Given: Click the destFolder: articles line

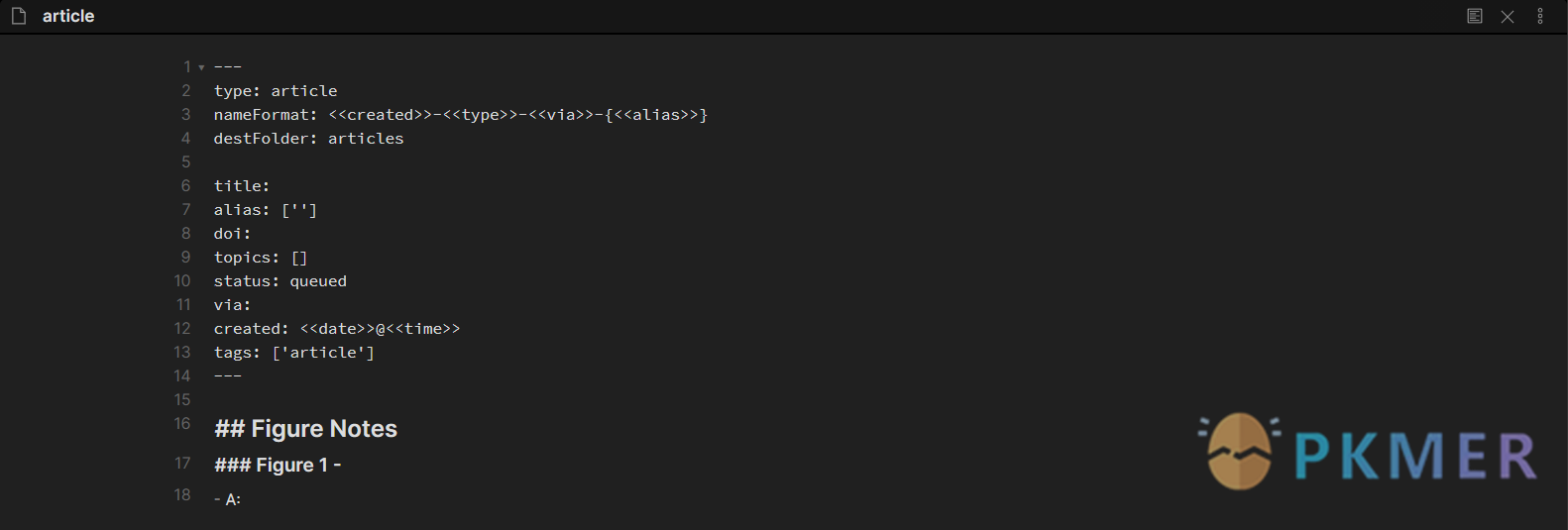Looking at the screenshot, I should coord(309,139).
